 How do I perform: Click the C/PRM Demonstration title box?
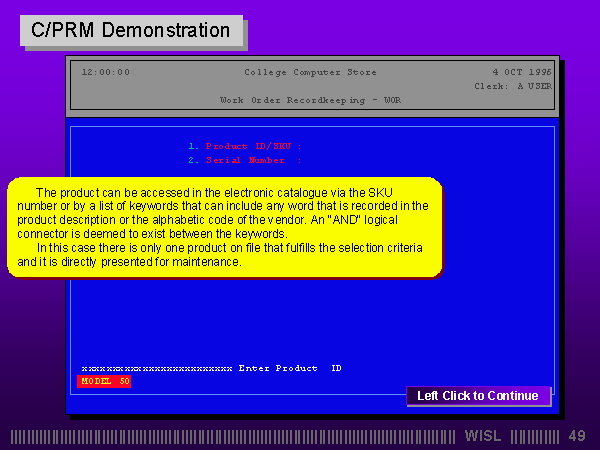[x=131, y=30]
